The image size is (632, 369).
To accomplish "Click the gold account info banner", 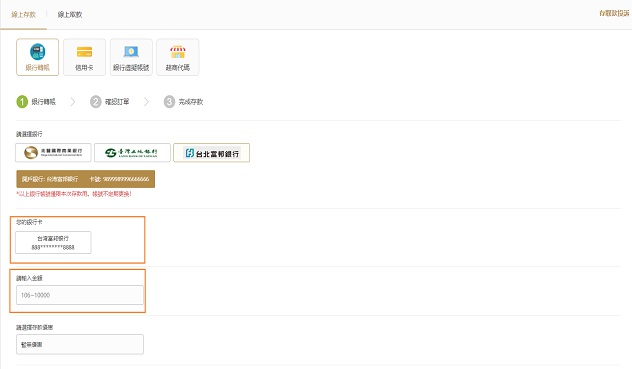I will pos(85,179).
